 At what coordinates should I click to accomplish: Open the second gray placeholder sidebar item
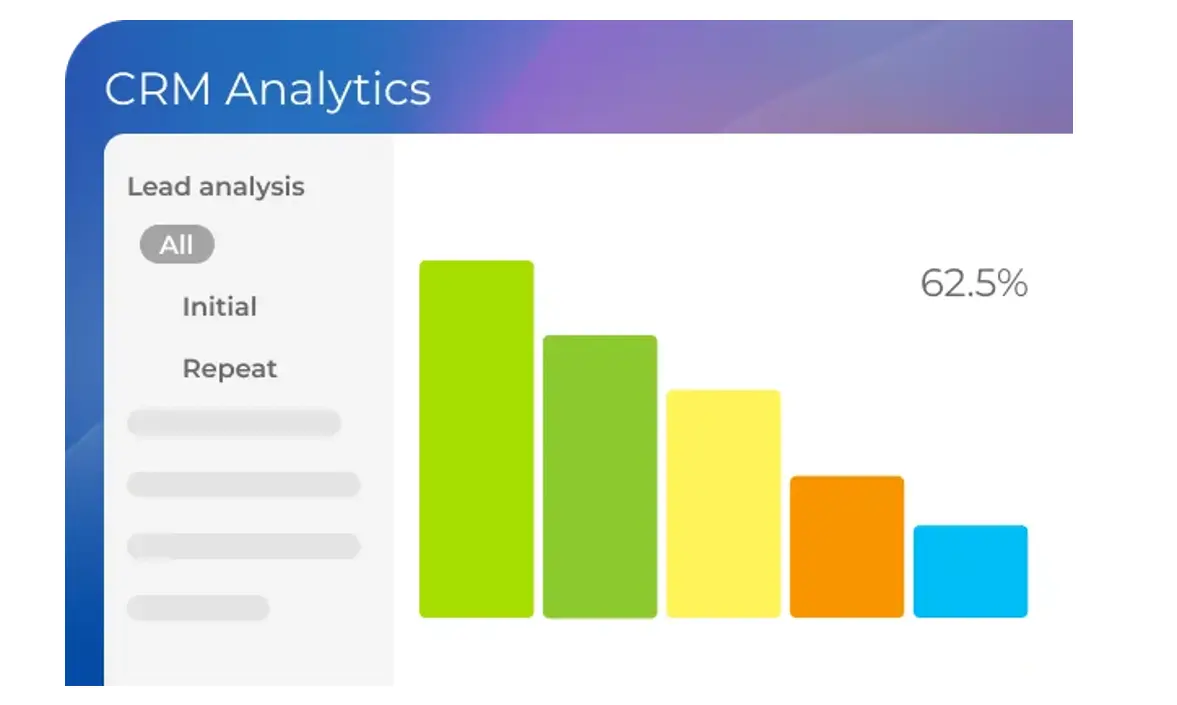pos(243,485)
